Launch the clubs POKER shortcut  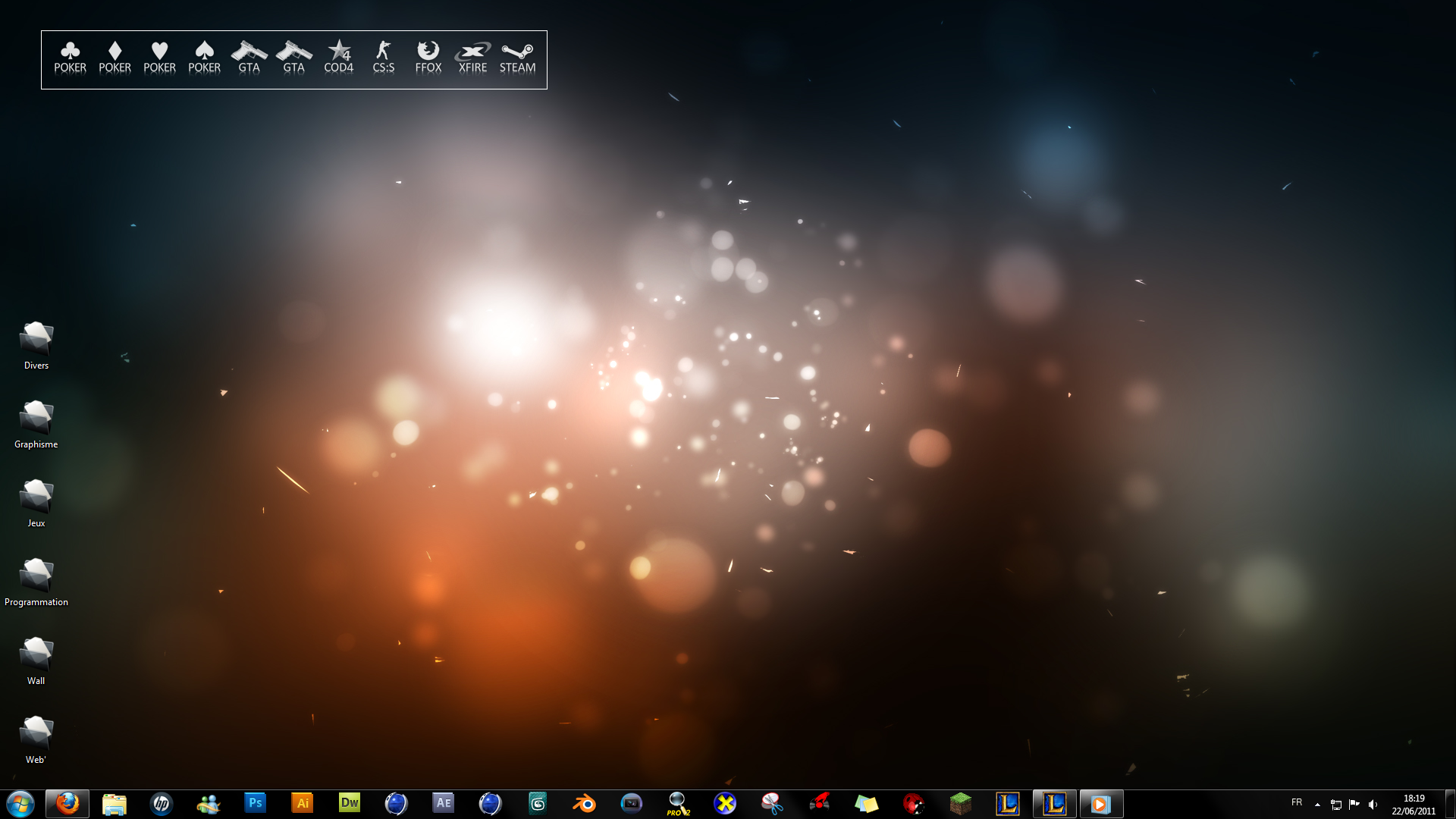70,58
